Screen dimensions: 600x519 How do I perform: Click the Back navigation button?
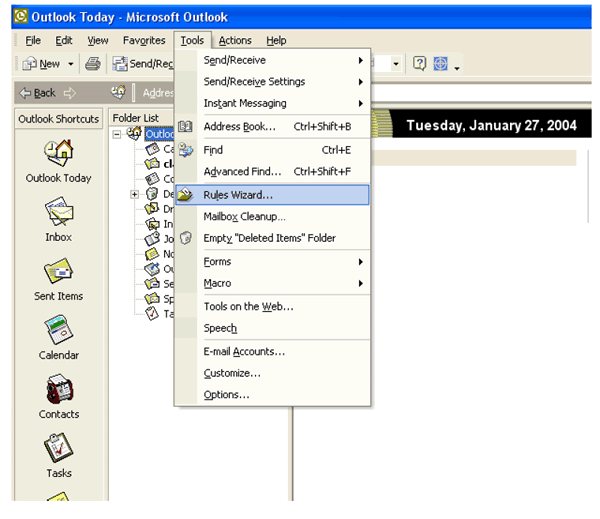pos(38,93)
